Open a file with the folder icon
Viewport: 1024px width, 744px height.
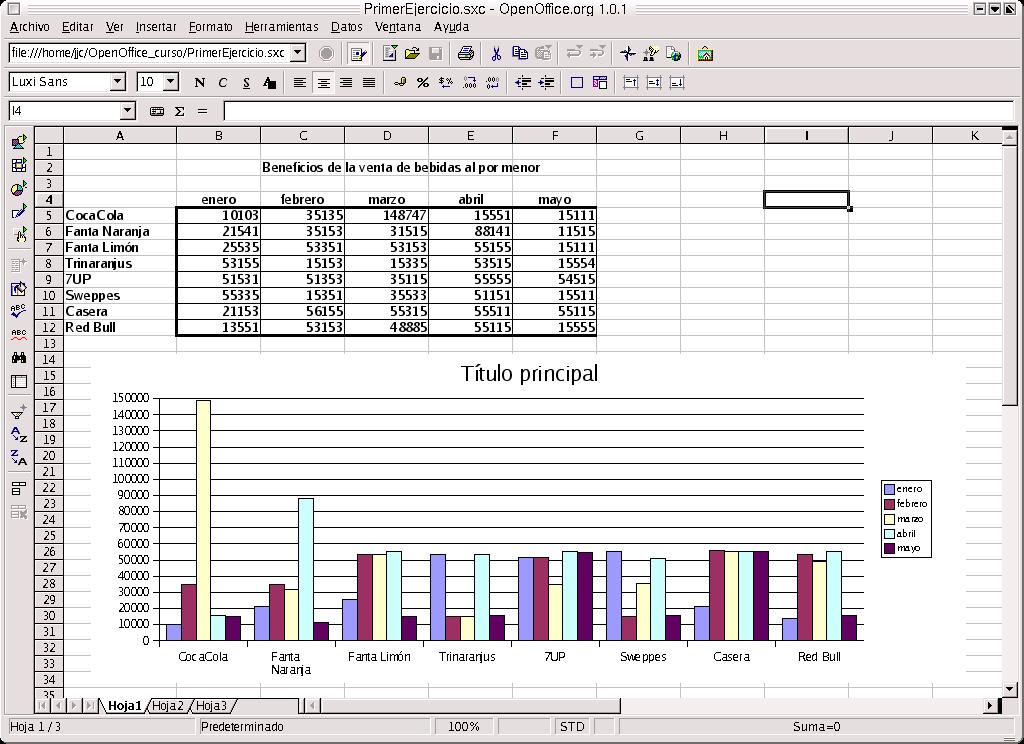click(x=412, y=54)
